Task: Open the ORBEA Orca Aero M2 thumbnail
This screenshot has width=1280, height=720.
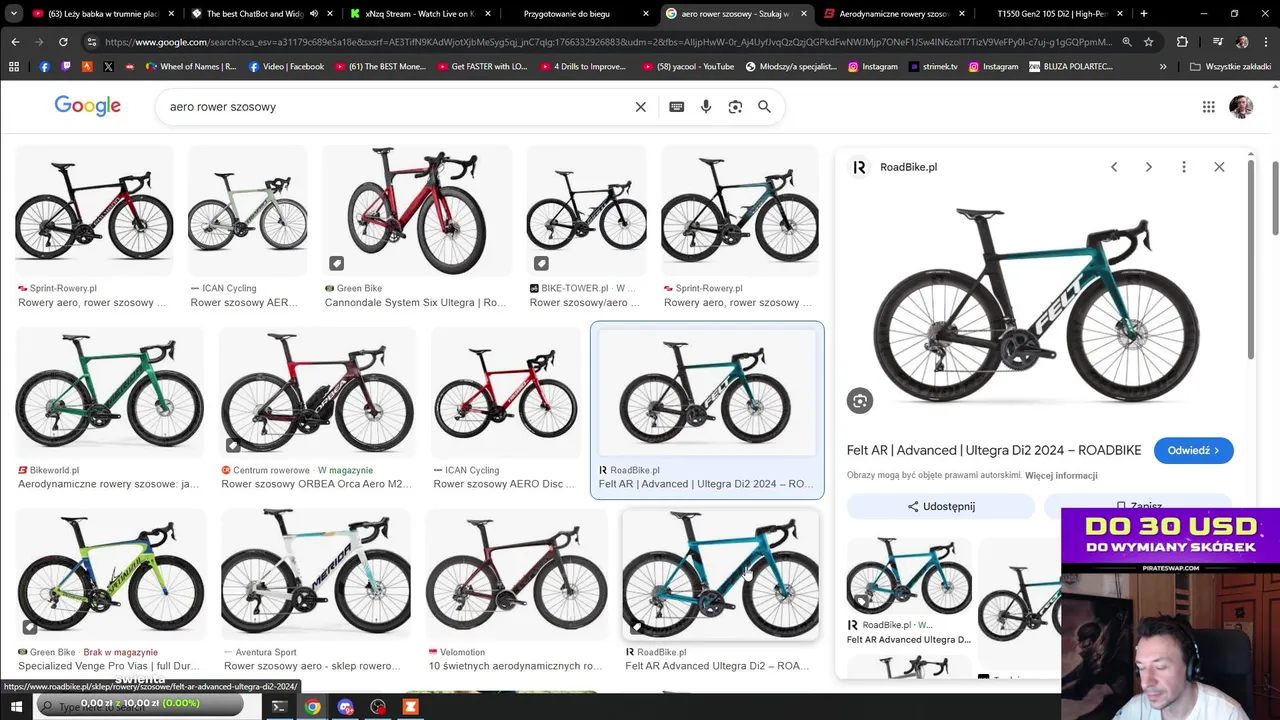Action: (x=317, y=393)
